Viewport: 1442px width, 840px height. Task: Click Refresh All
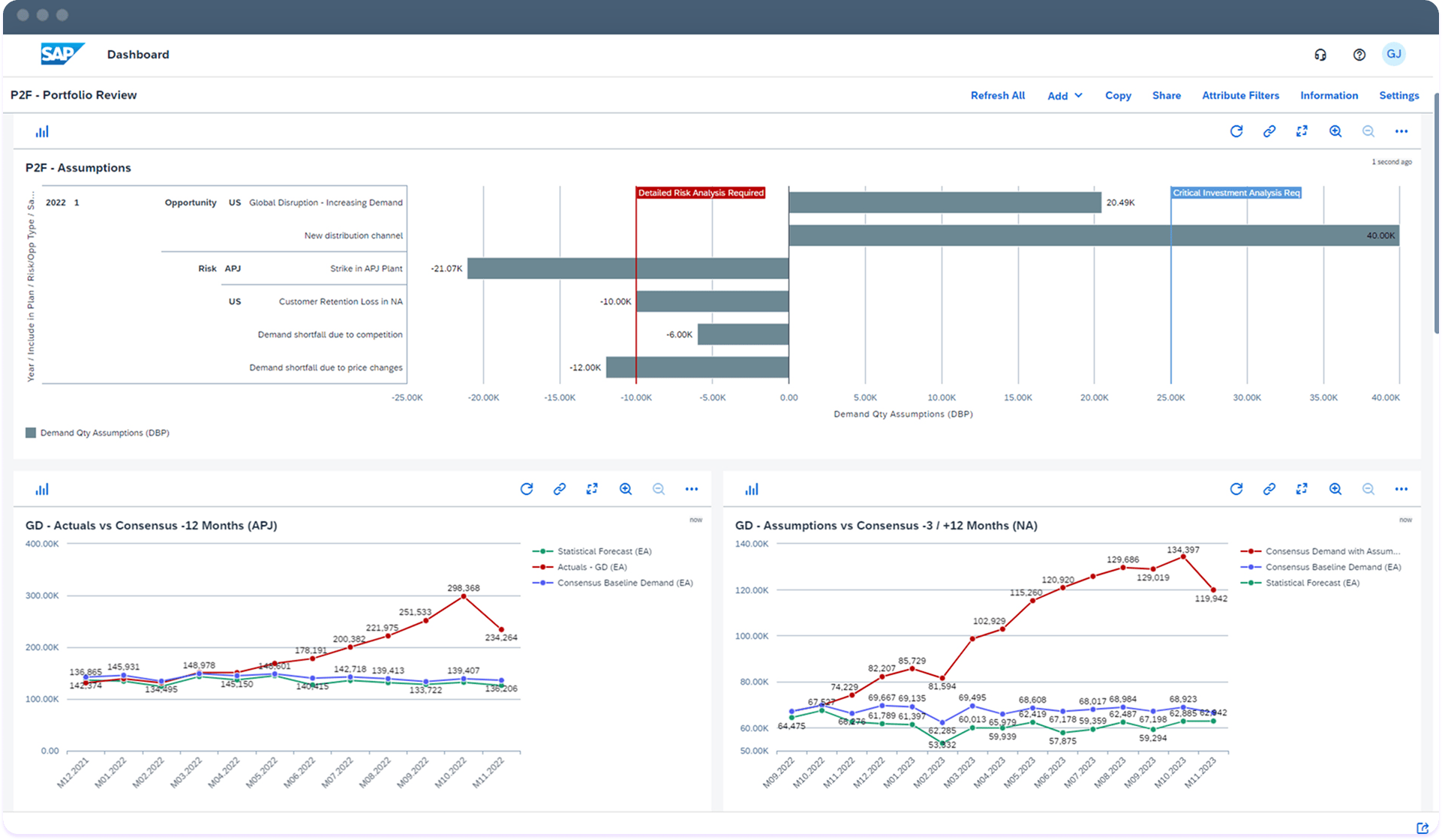click(997, 95)
